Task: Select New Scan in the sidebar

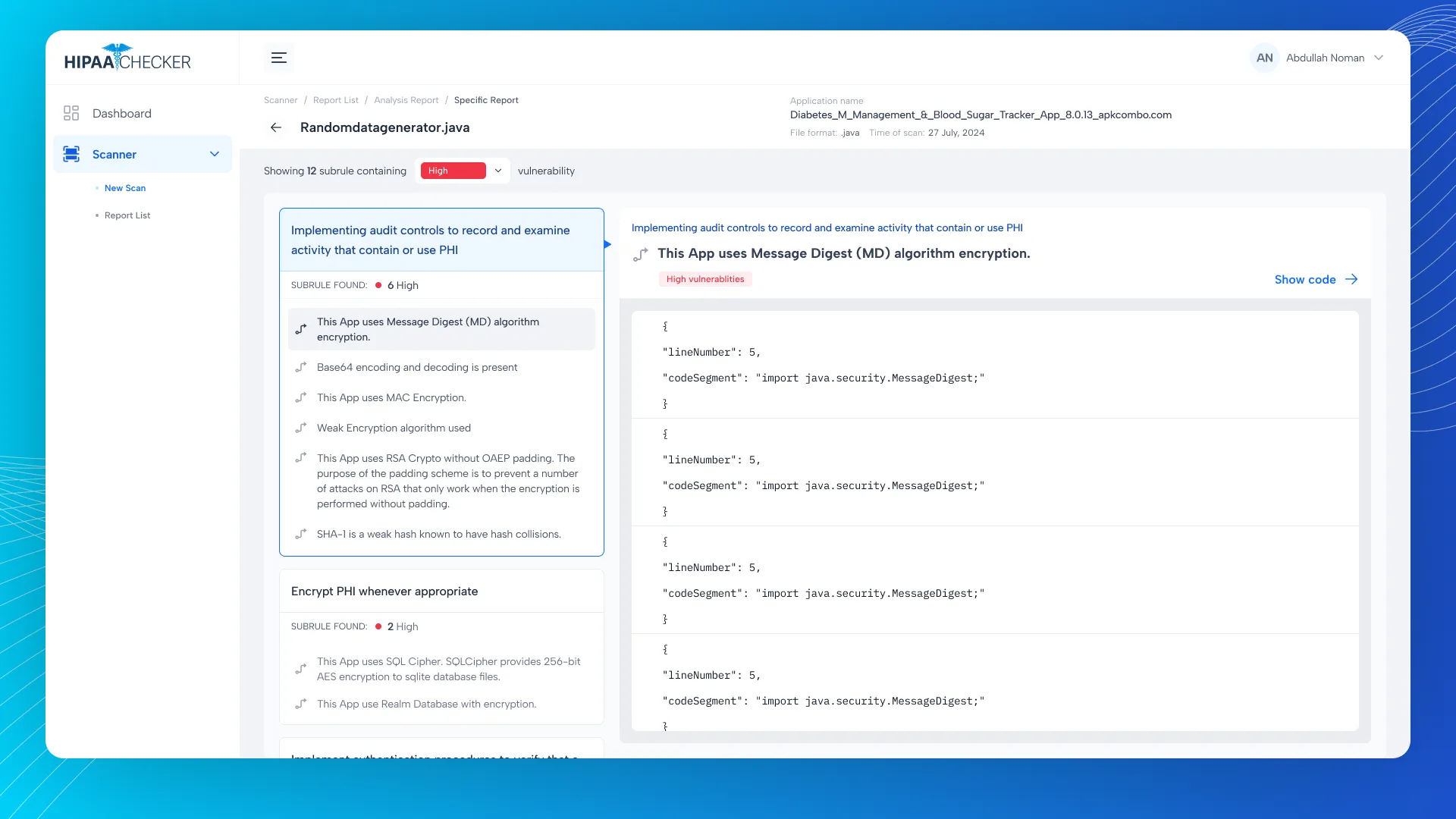Action: pos(125,188)
